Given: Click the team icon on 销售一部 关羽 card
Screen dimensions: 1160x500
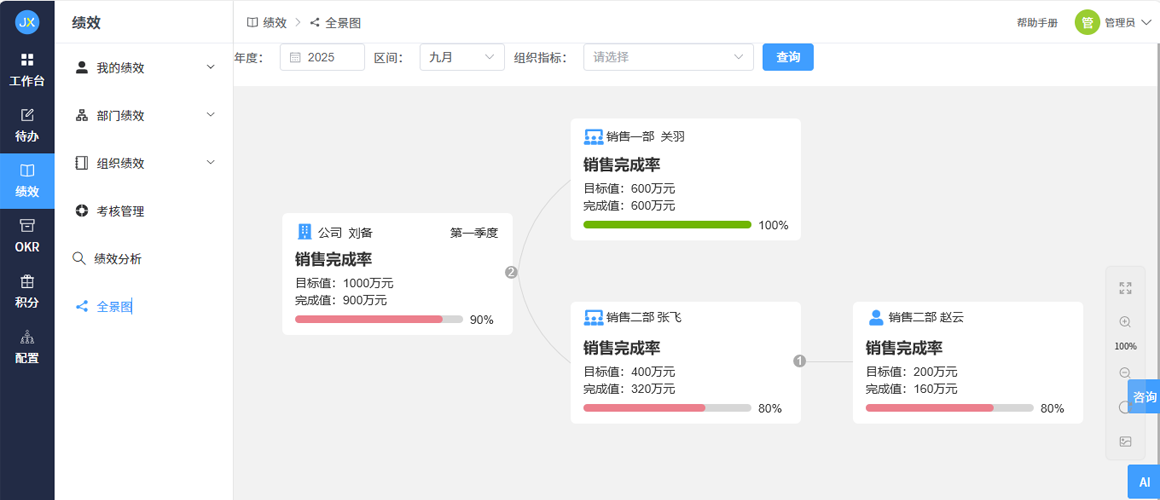Looking at the screenshot, I should 594,137.
